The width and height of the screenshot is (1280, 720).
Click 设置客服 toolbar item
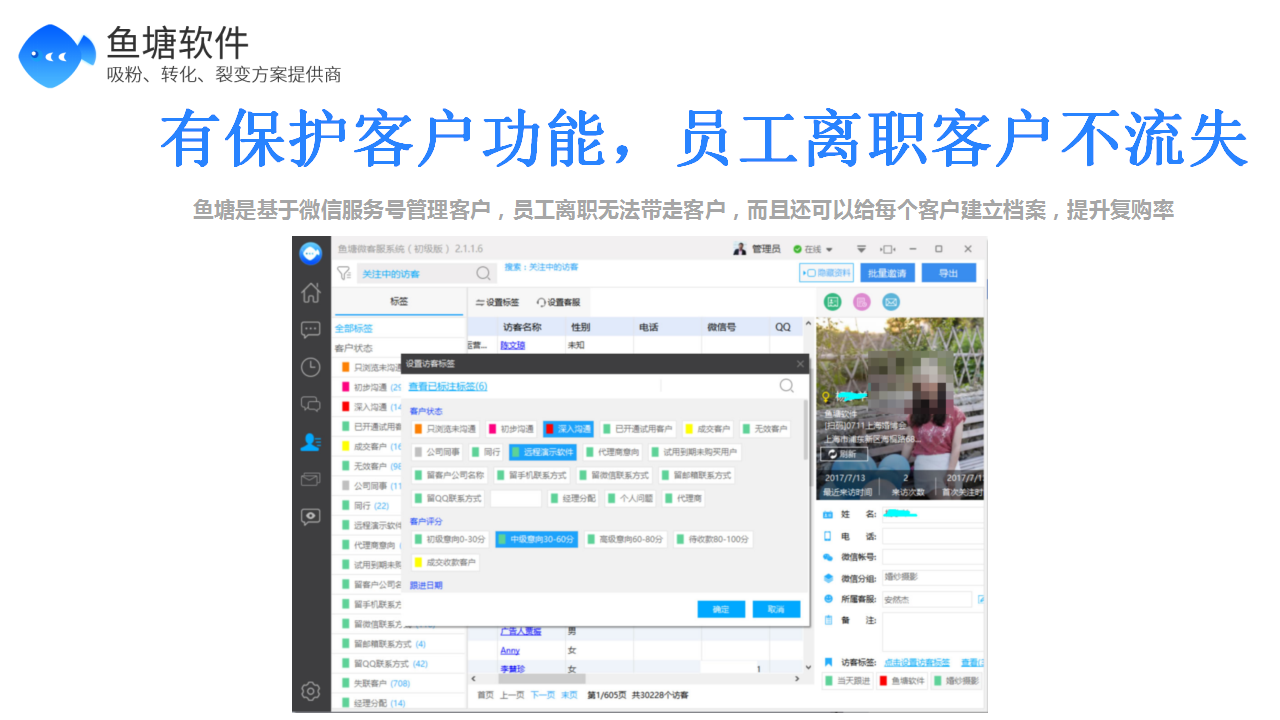pyautogui.click(x=558, y=302)
